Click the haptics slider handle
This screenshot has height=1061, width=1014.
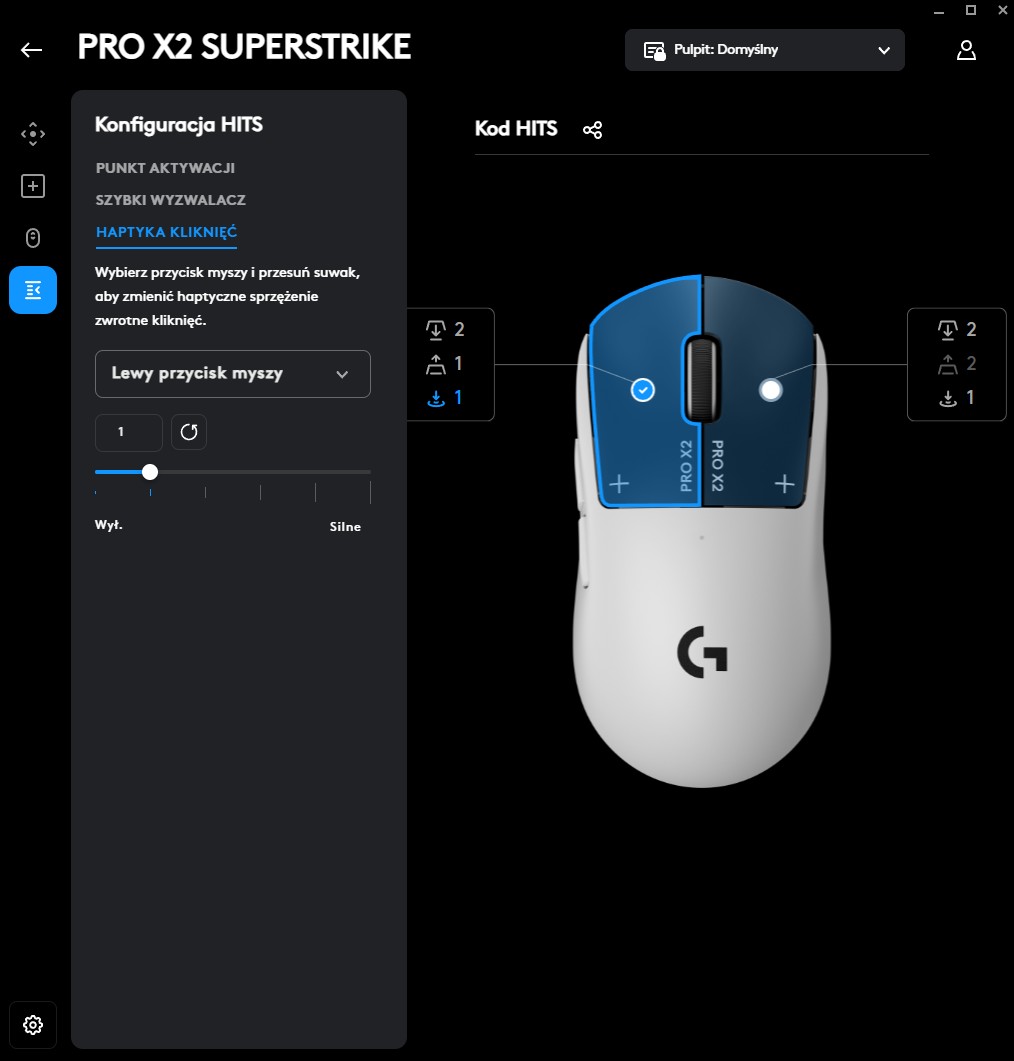click(x=150, y=472)
